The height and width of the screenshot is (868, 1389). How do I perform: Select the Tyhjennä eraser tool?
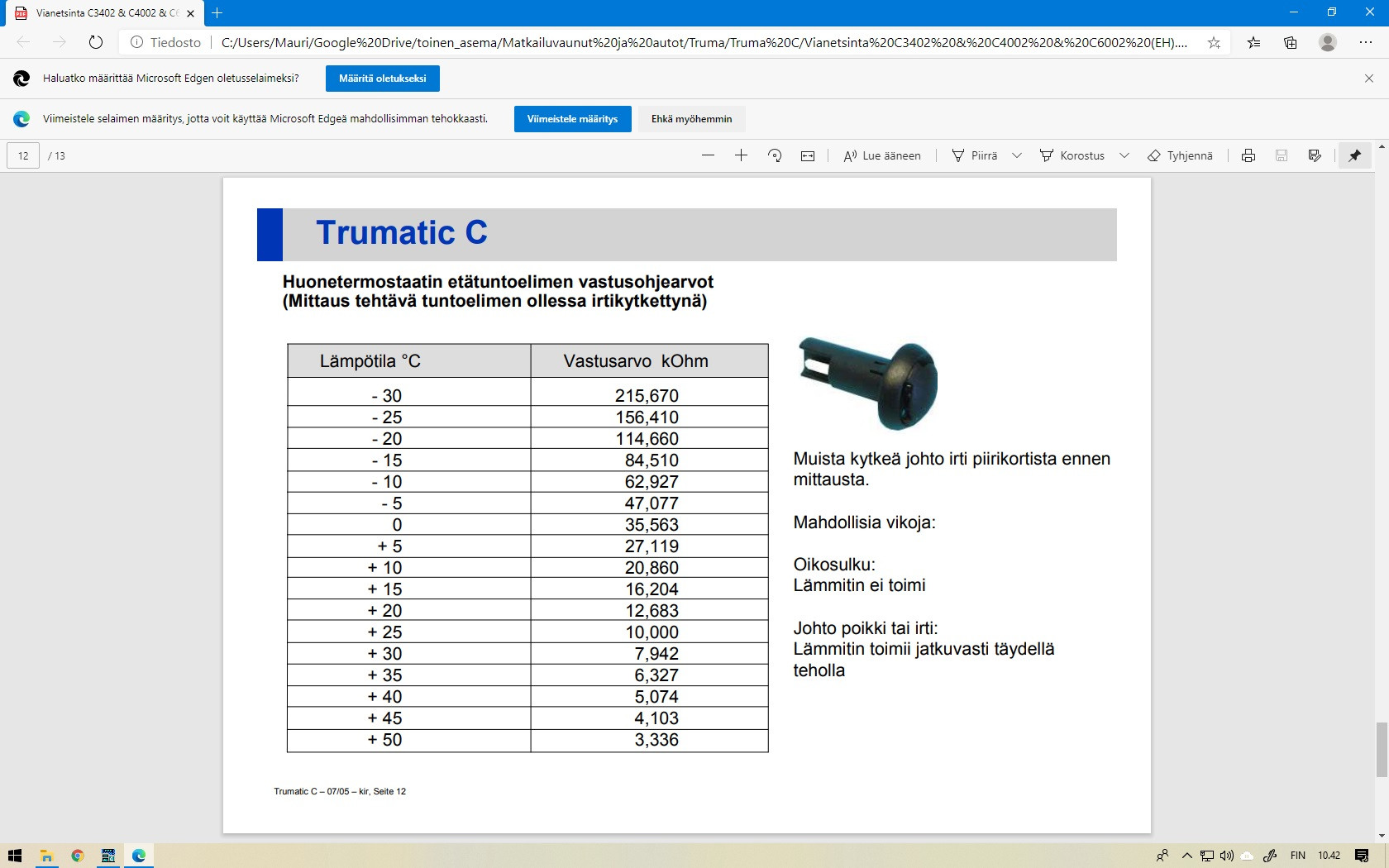(1180, 155)
